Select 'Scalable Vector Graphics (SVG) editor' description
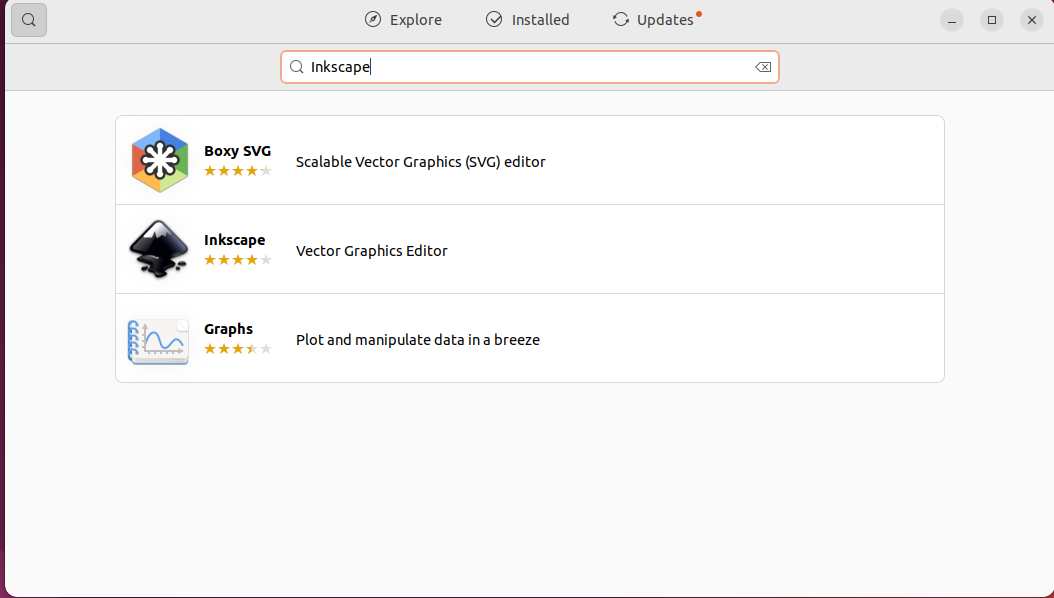 coord(421,162)
